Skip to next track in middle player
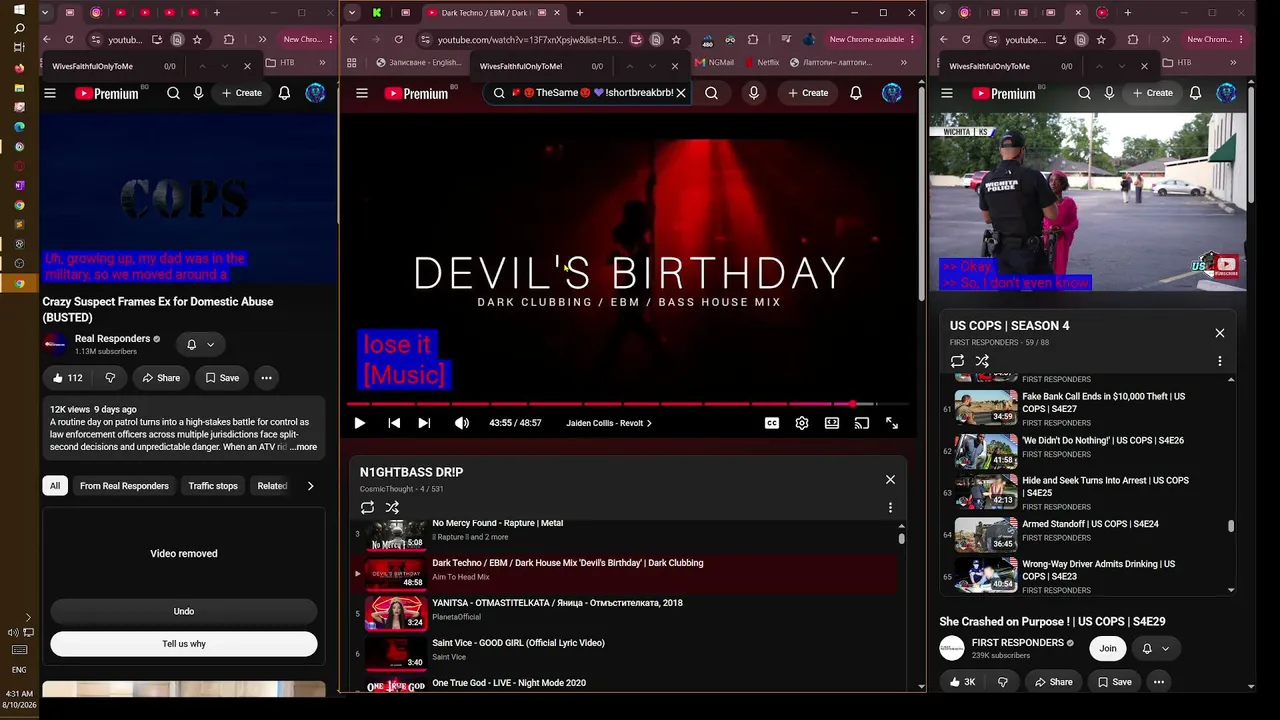This screenshot has height=720, width=1280. (x=424, y=423)
